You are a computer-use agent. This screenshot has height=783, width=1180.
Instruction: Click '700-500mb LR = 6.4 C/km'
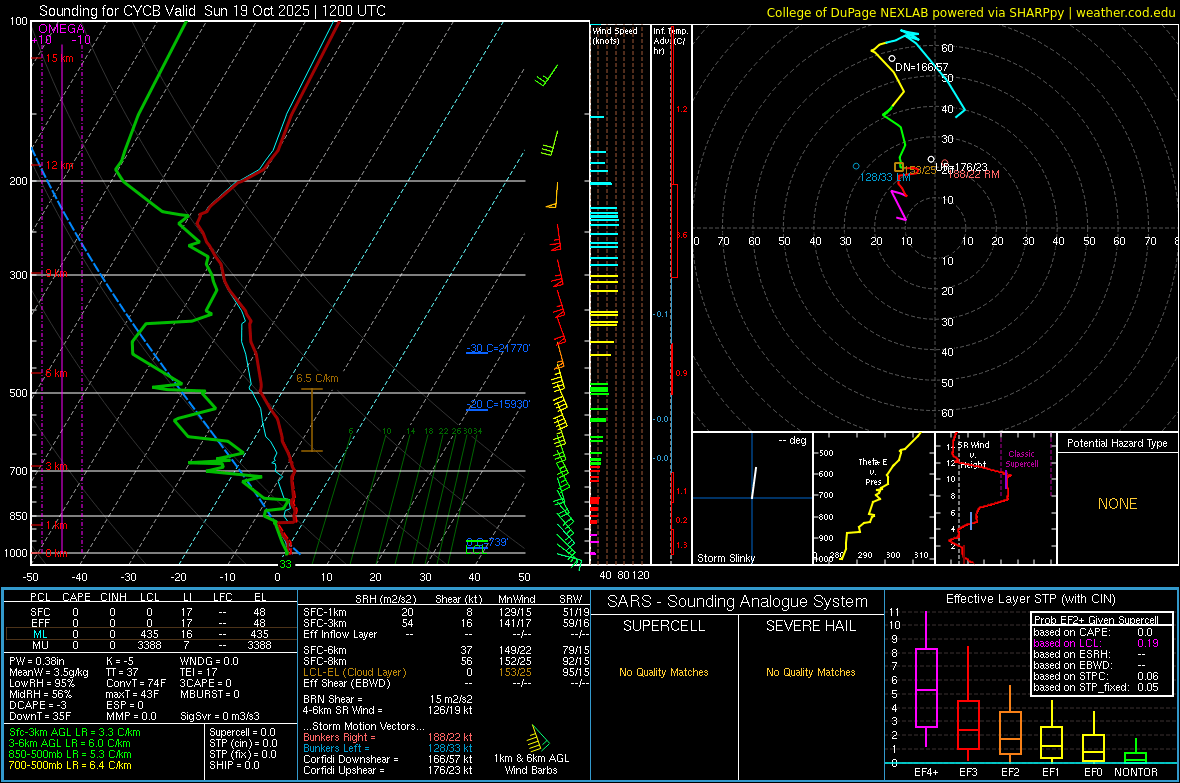coord(70,765)
